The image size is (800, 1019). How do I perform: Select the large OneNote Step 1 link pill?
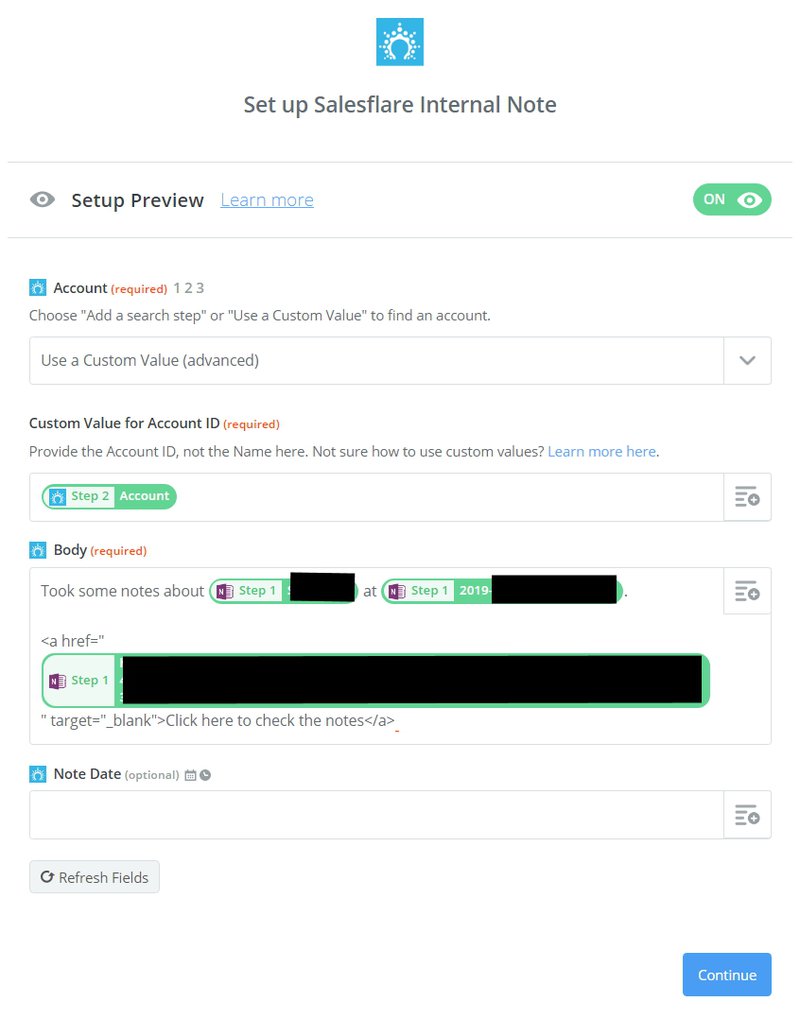coord(376,680)
